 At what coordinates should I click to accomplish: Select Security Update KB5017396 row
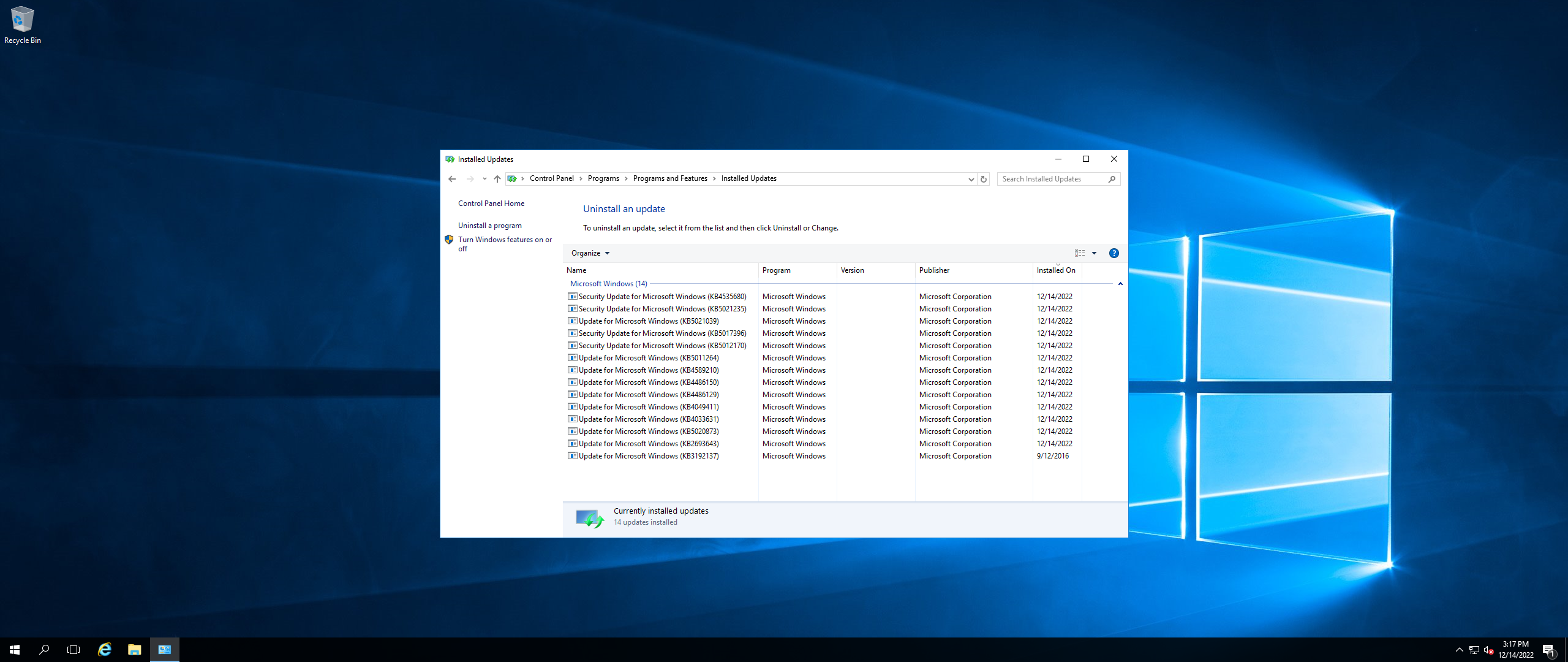pos(824,333)
